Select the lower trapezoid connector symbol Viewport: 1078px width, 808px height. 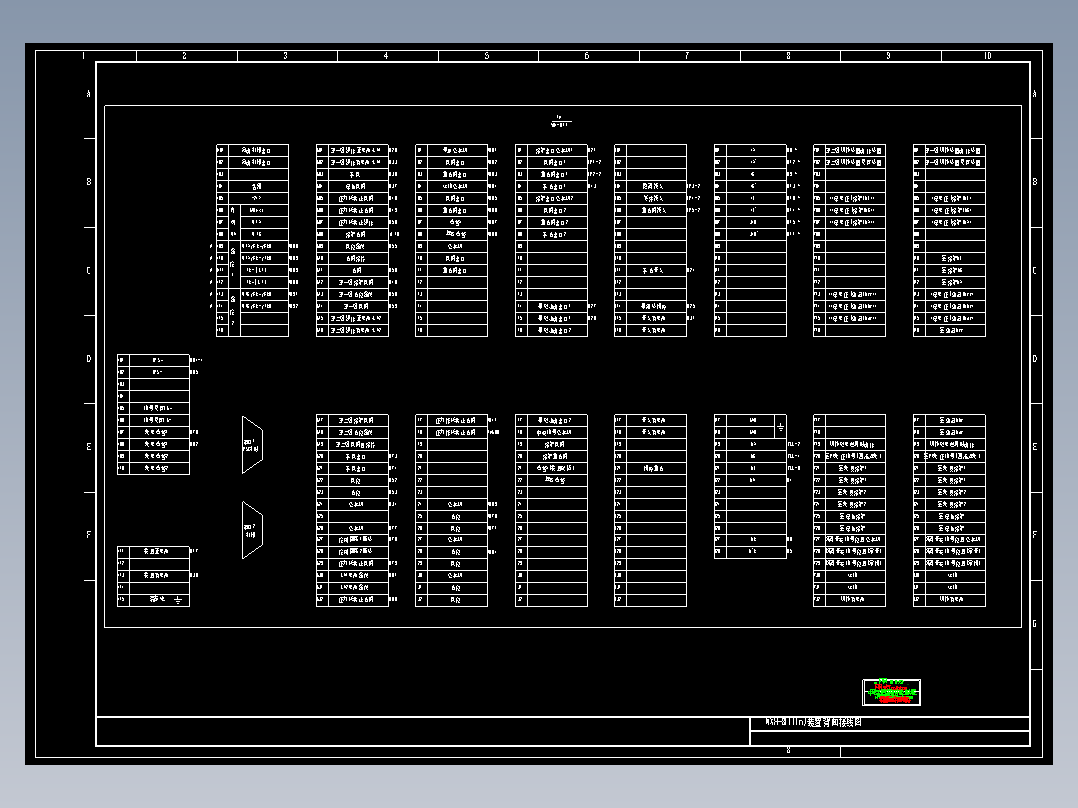click(252, 529)
